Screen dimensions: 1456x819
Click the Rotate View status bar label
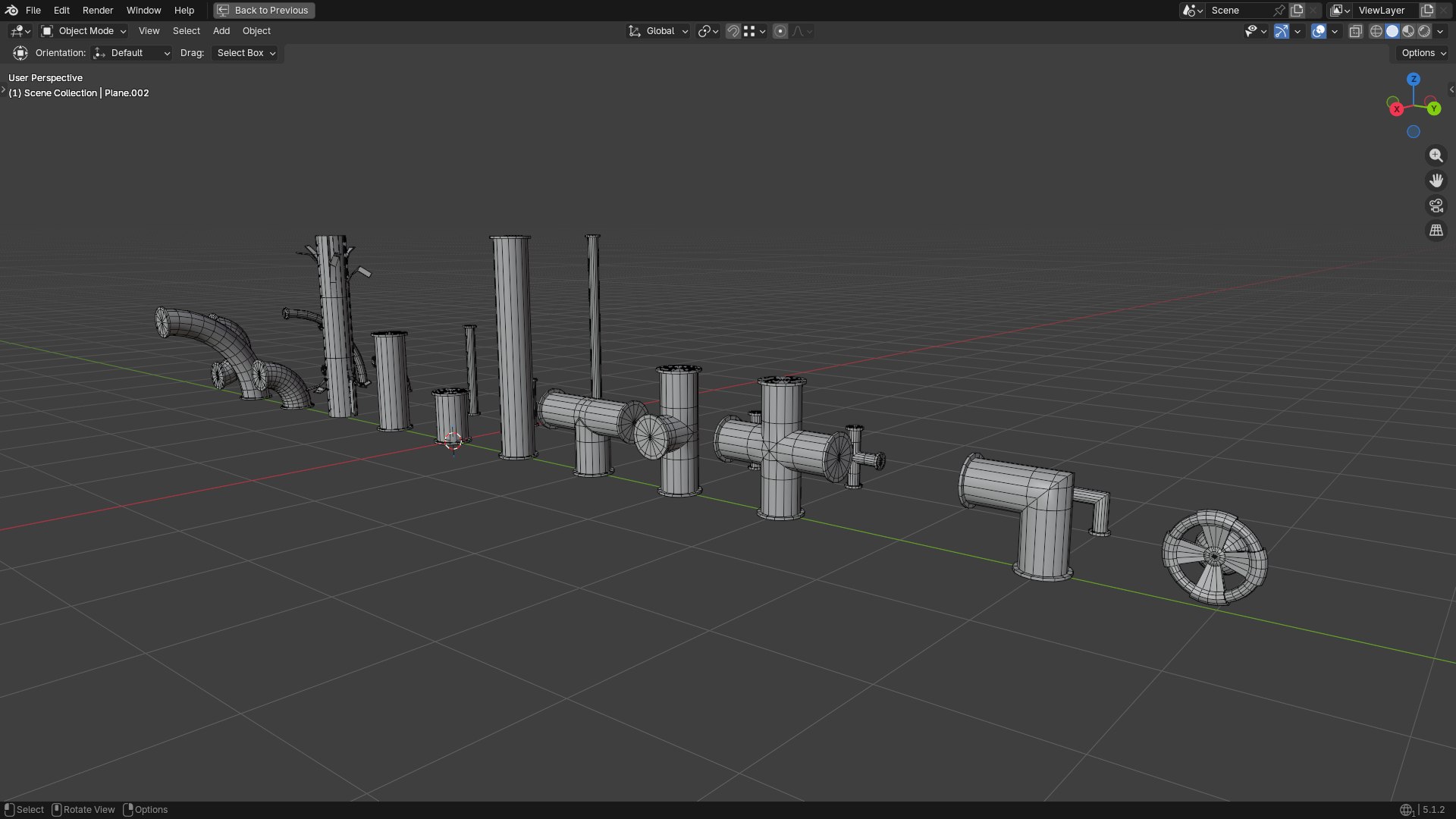pyautogui.click(x=89, y=810)
